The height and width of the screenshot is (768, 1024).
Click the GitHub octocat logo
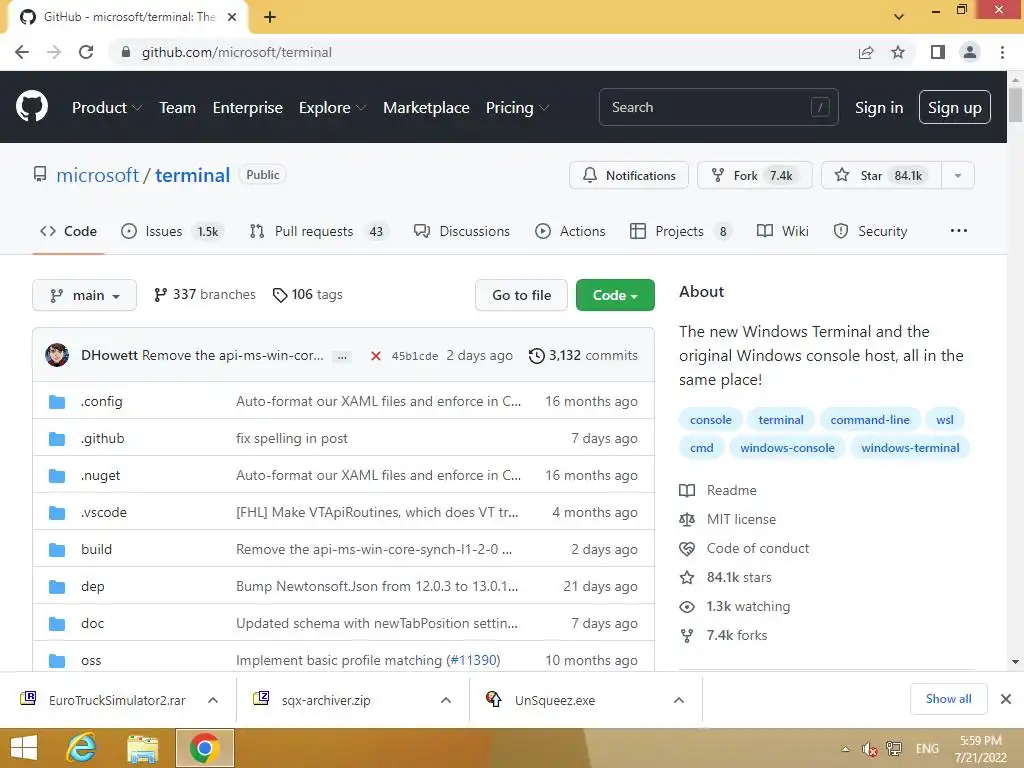[31, 107]
